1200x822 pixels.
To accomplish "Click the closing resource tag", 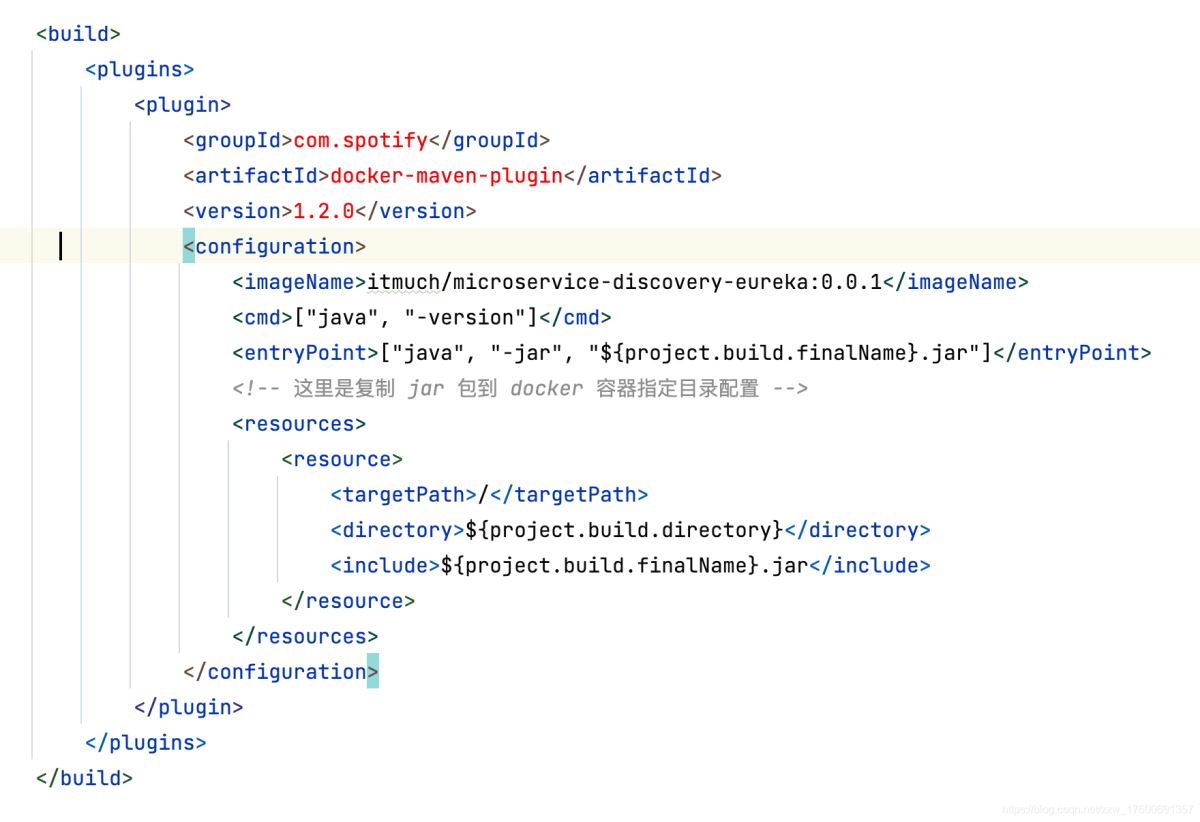I will 348,601.
